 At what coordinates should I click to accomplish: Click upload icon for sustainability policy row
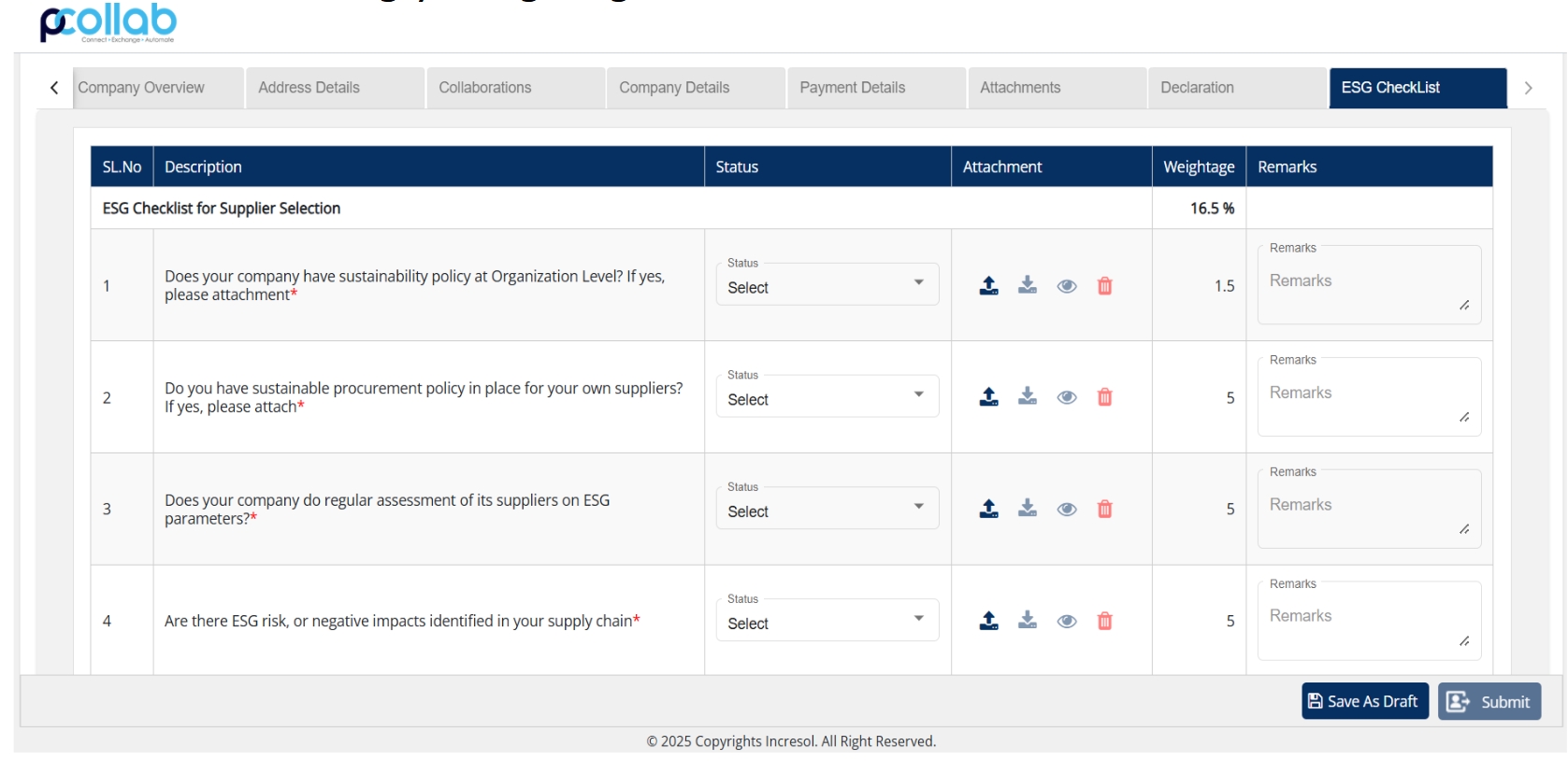click(988, 285)
